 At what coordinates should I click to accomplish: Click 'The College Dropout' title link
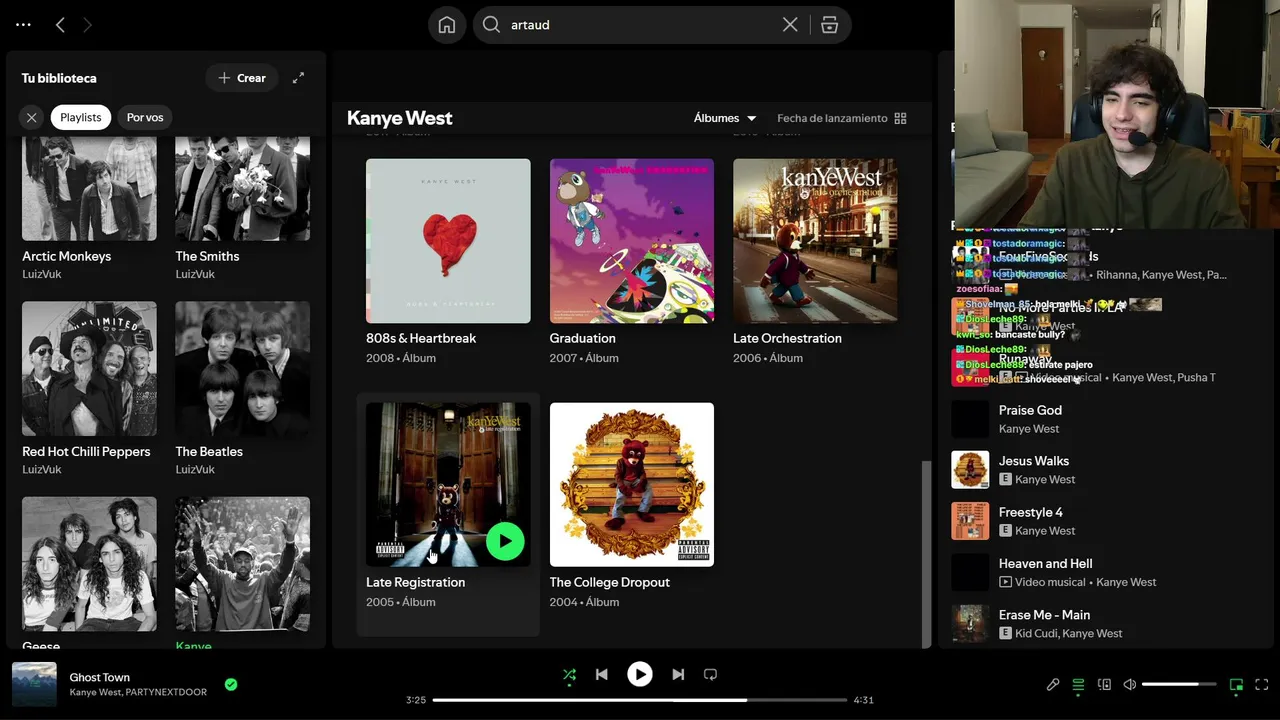click(x=609, y=582)
